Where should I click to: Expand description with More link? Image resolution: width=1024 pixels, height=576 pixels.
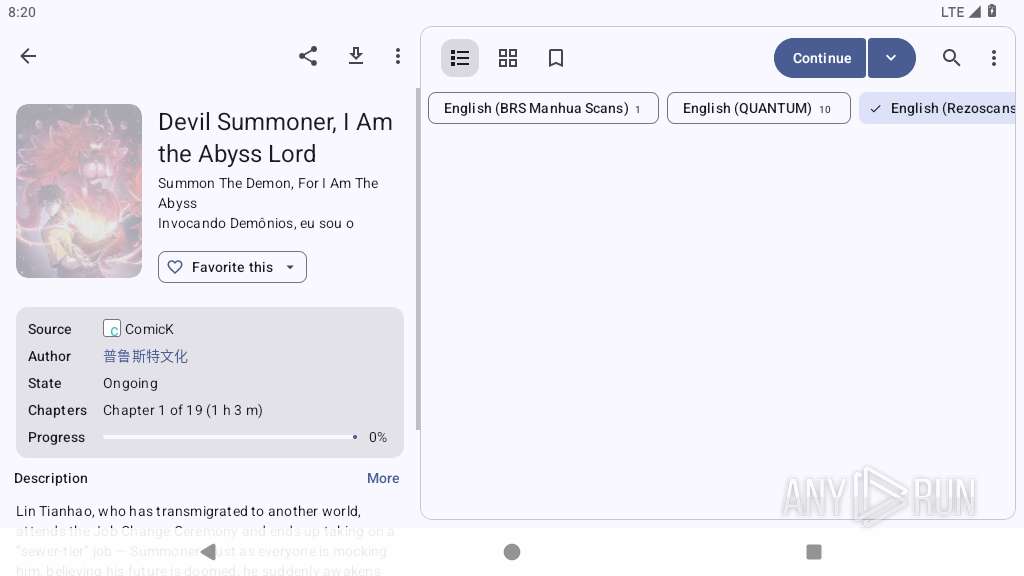click(x=383, y=478)
